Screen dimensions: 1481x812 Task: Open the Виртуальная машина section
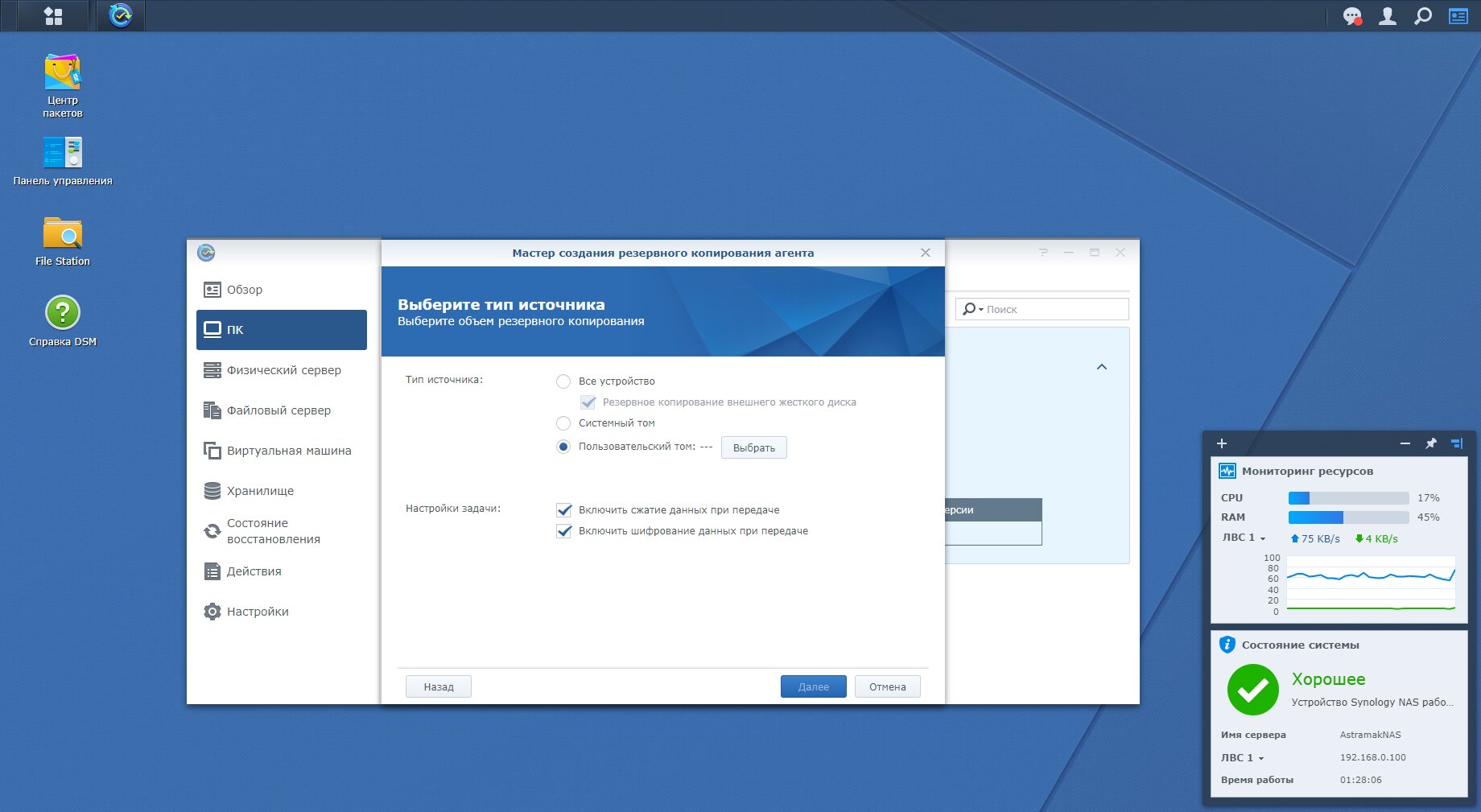point(282,451)
